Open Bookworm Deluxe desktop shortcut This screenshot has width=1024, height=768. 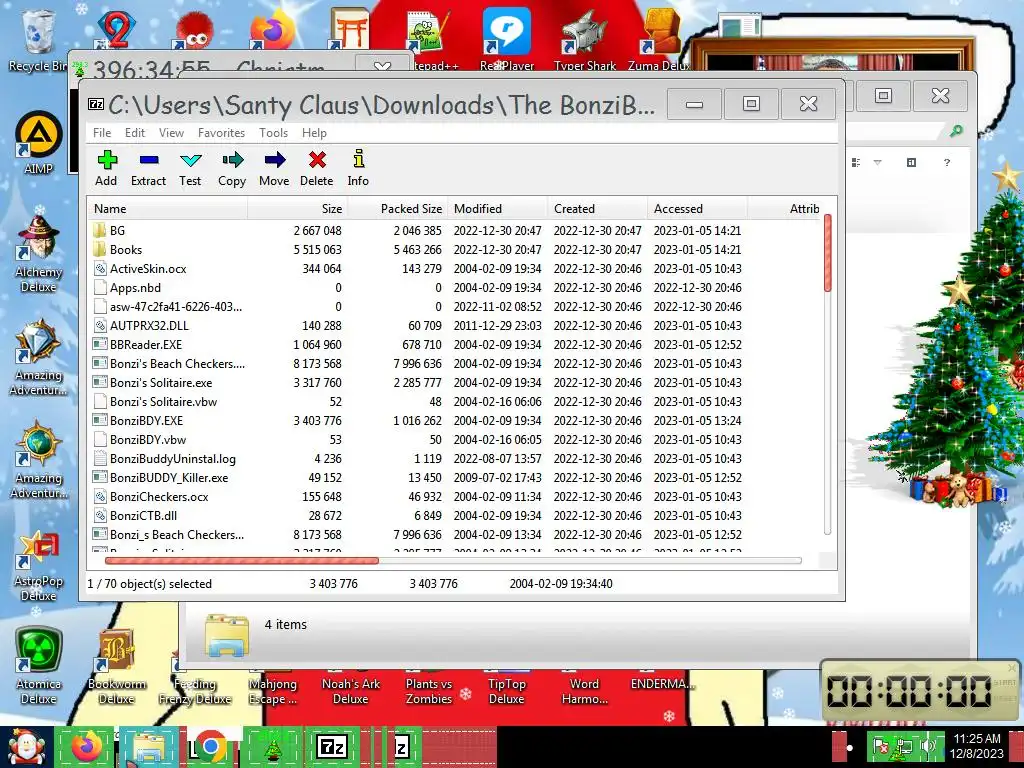(x=116, y=666)
